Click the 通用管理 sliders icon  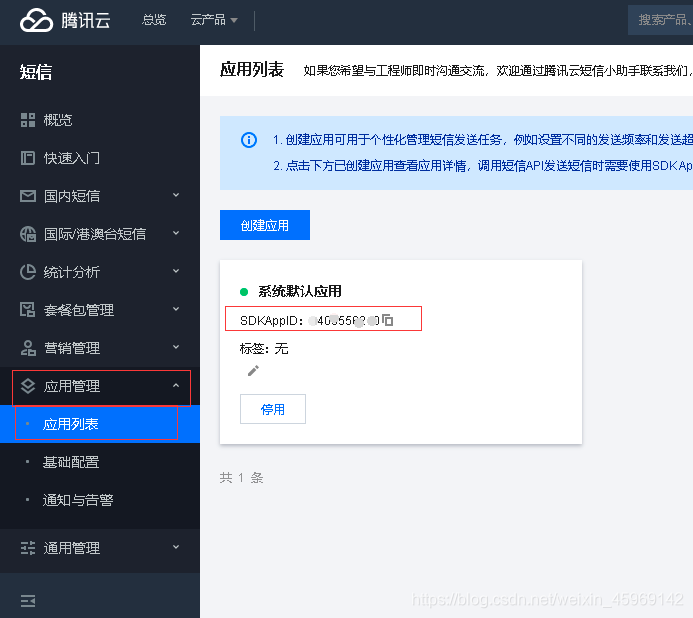point(28,548)
